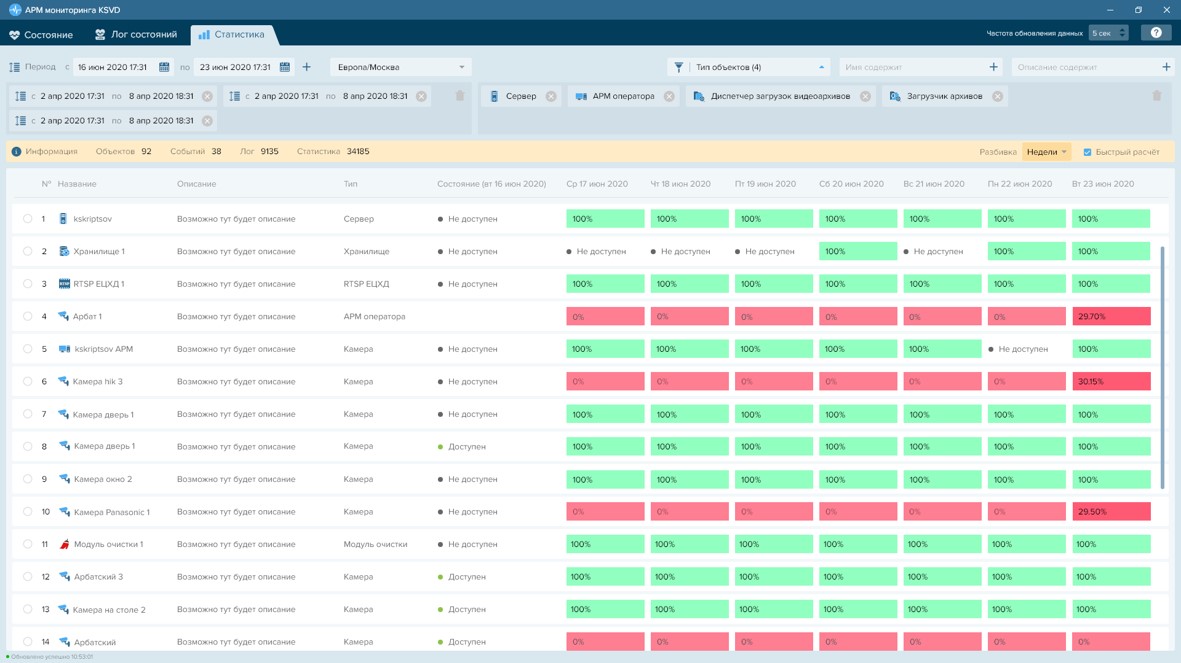The image size is (1181, 663).
Task: Add period with the plus icon
Action: pos(307,67)
